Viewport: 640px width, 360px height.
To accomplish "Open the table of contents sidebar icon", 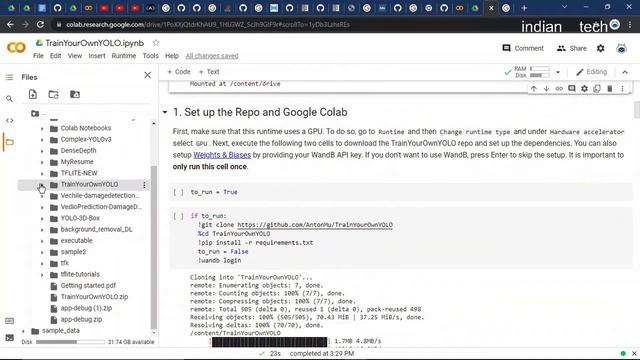I will 9,77.
